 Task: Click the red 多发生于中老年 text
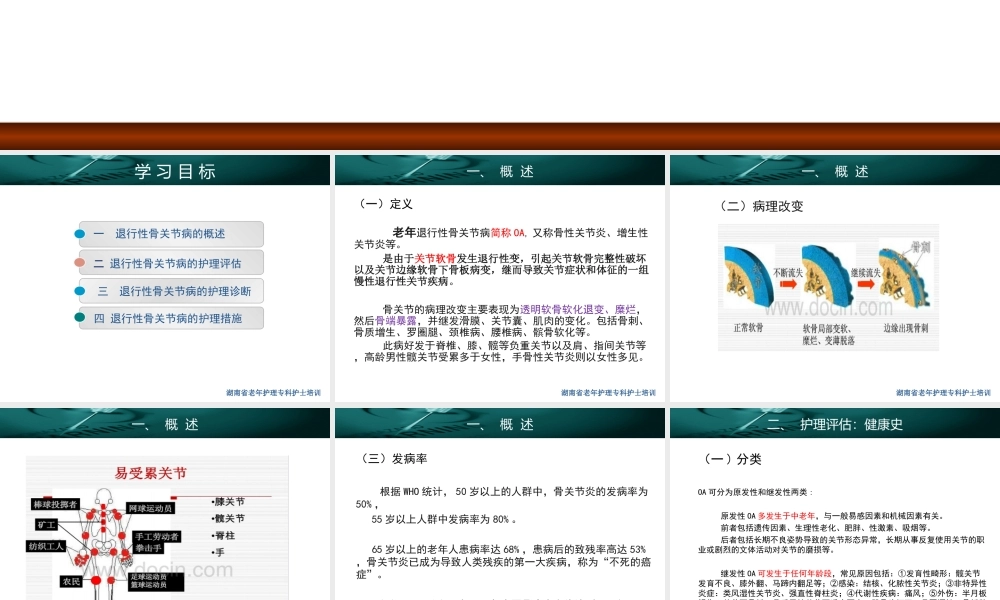786,516
